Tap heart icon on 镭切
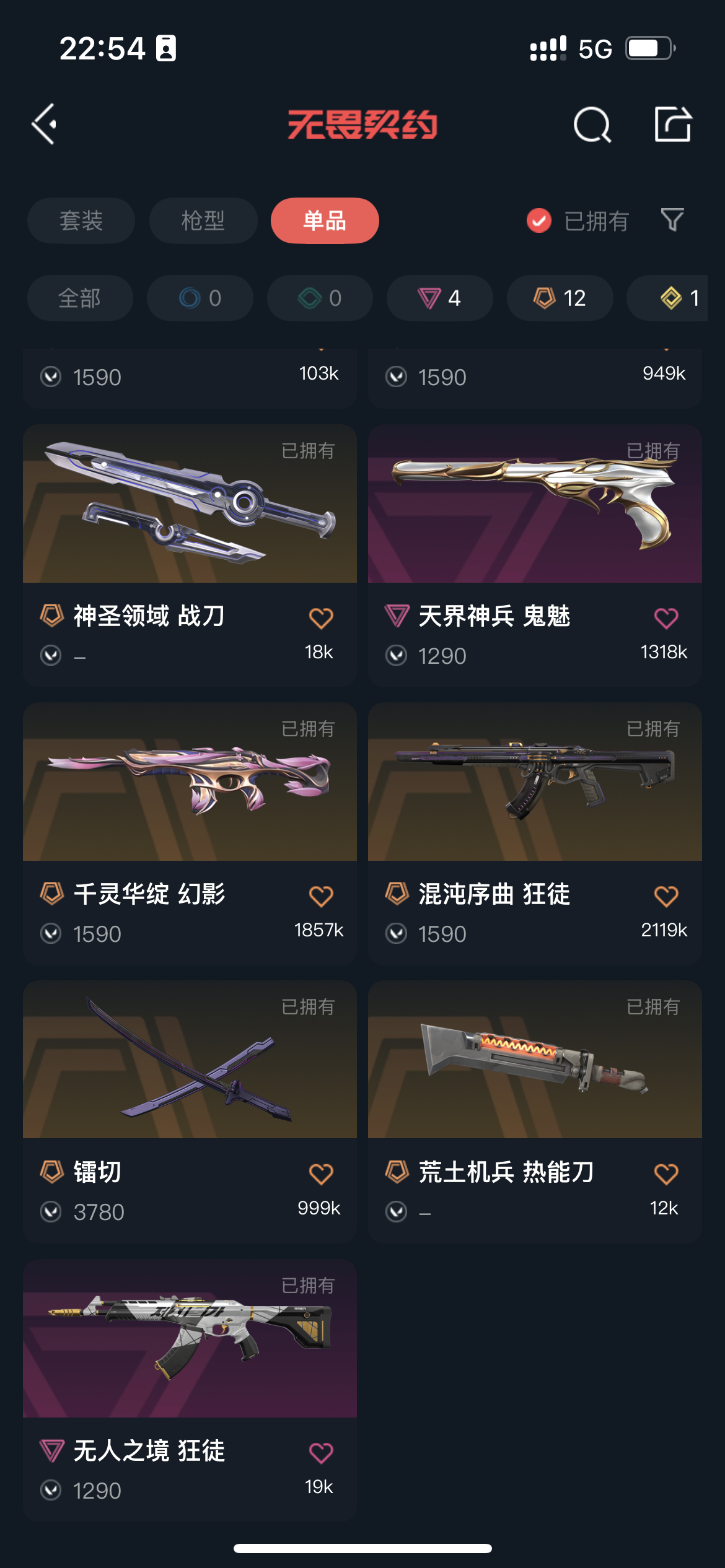 click(x=321, y=1174)
